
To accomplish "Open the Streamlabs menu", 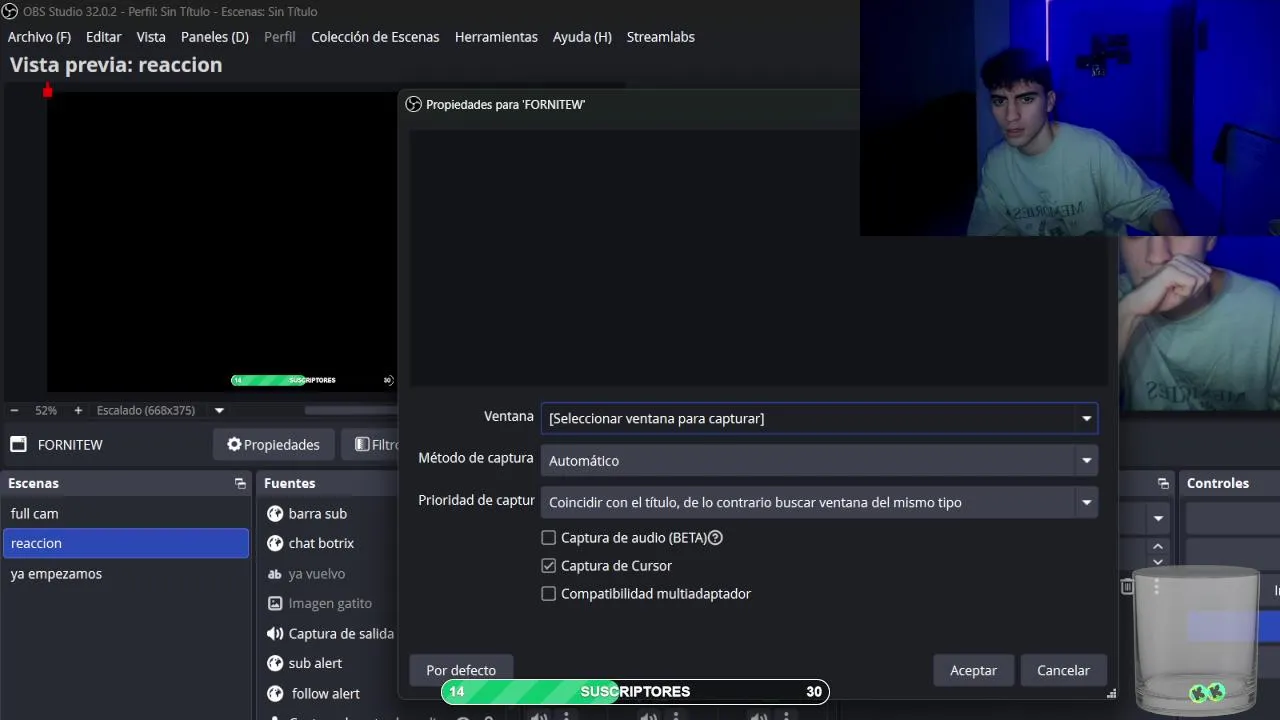I will 660,37.
